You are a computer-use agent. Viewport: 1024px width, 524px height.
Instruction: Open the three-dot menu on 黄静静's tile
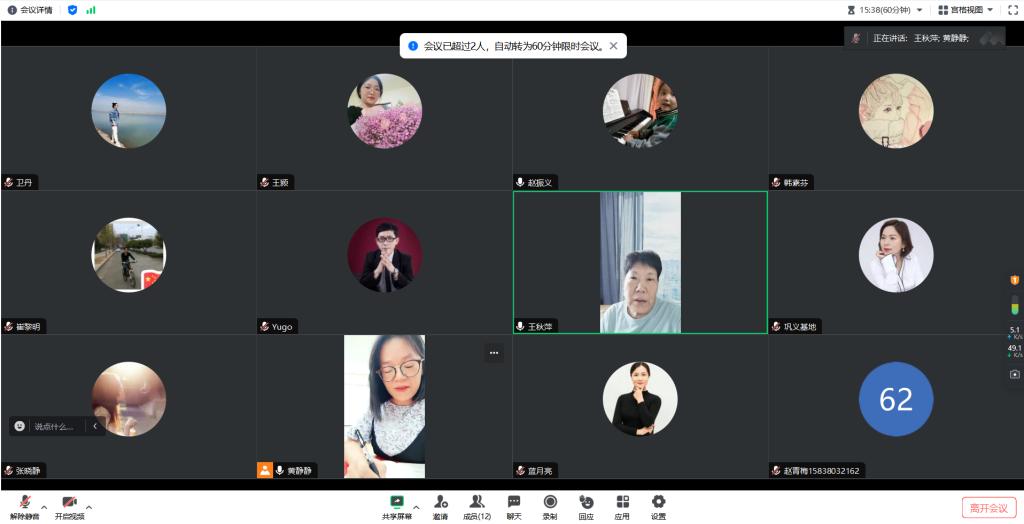coord(493,353)
